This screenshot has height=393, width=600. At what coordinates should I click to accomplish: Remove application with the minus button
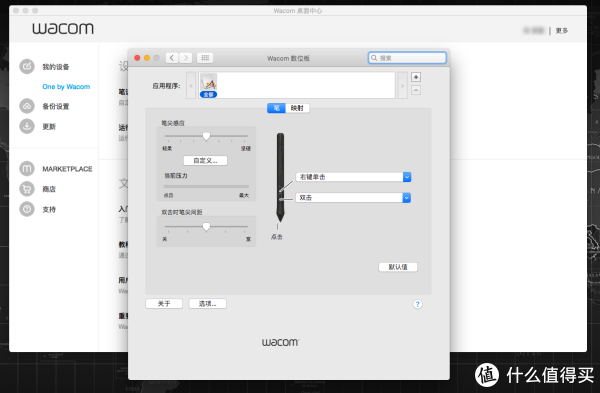[416, 90]
